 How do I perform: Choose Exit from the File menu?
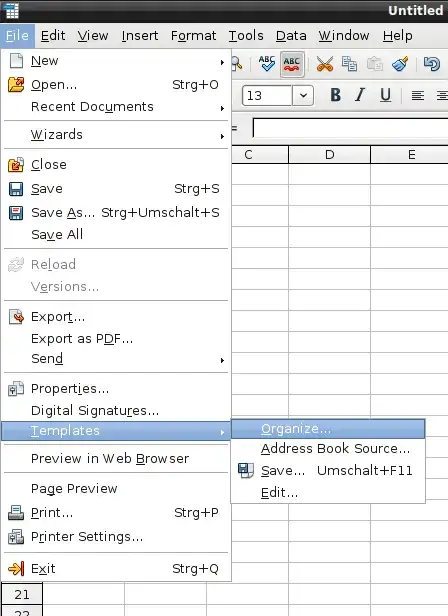tap(116, 568)
